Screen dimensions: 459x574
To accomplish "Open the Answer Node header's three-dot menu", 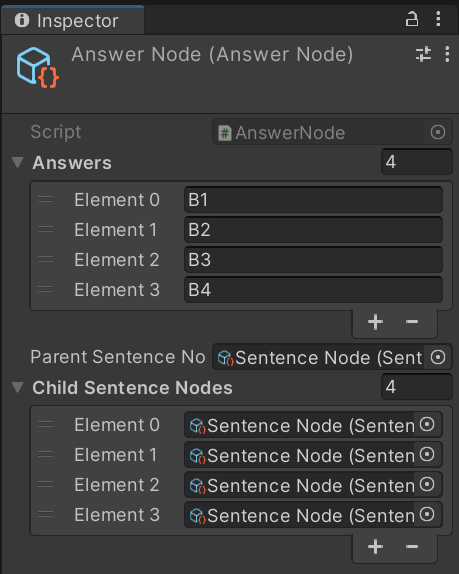I will click(447, 54).
